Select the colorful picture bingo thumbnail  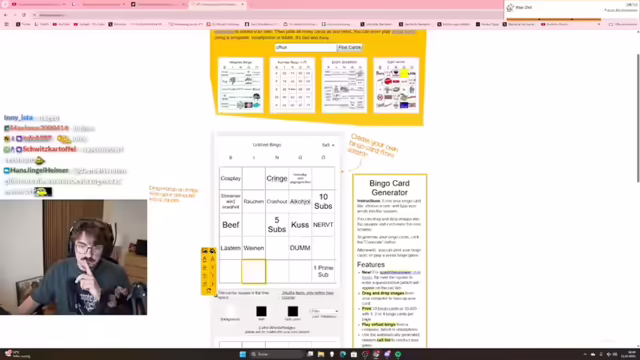(396, 85)
